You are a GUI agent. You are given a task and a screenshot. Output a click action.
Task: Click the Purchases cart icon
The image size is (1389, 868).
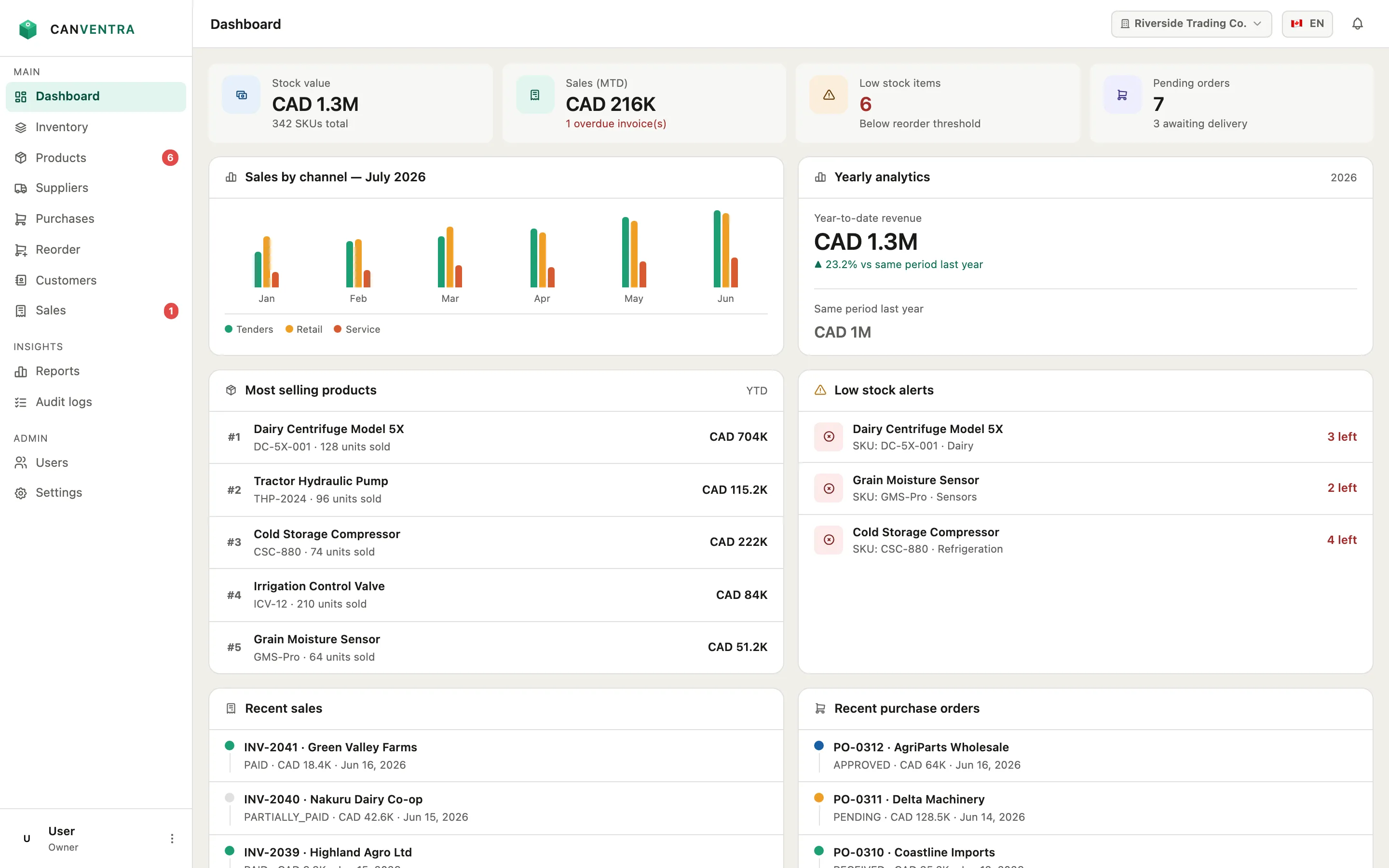21,219
